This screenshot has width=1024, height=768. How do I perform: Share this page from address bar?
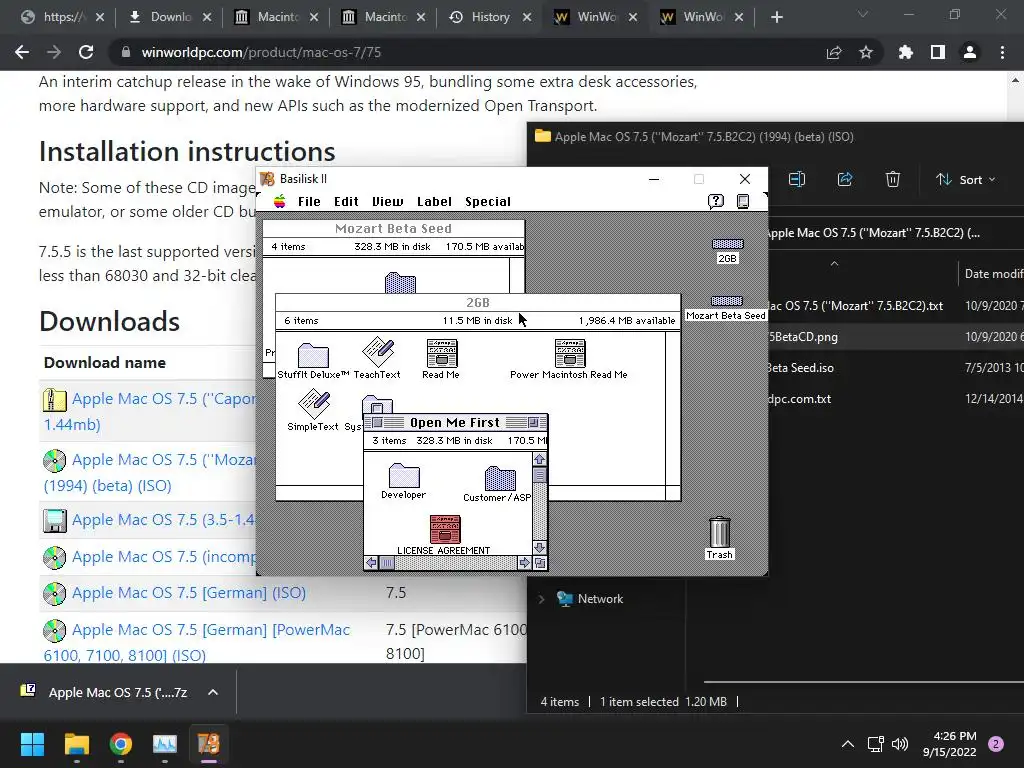coord(834,52)
